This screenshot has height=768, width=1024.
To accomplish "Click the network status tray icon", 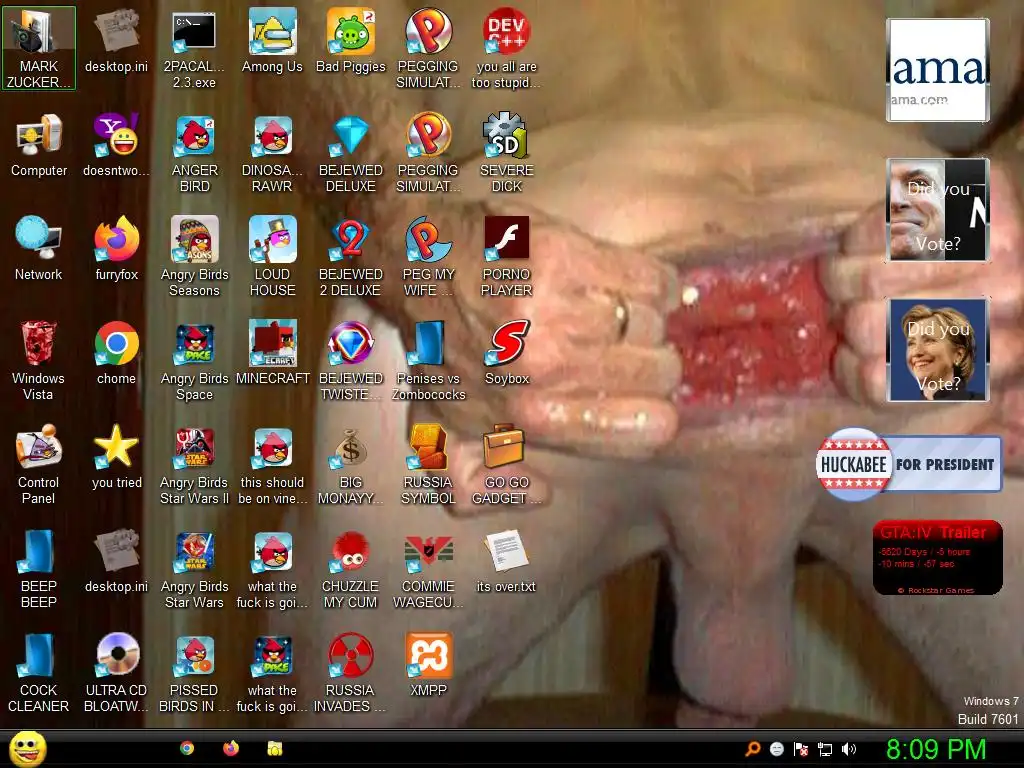I will click(825, 749).
